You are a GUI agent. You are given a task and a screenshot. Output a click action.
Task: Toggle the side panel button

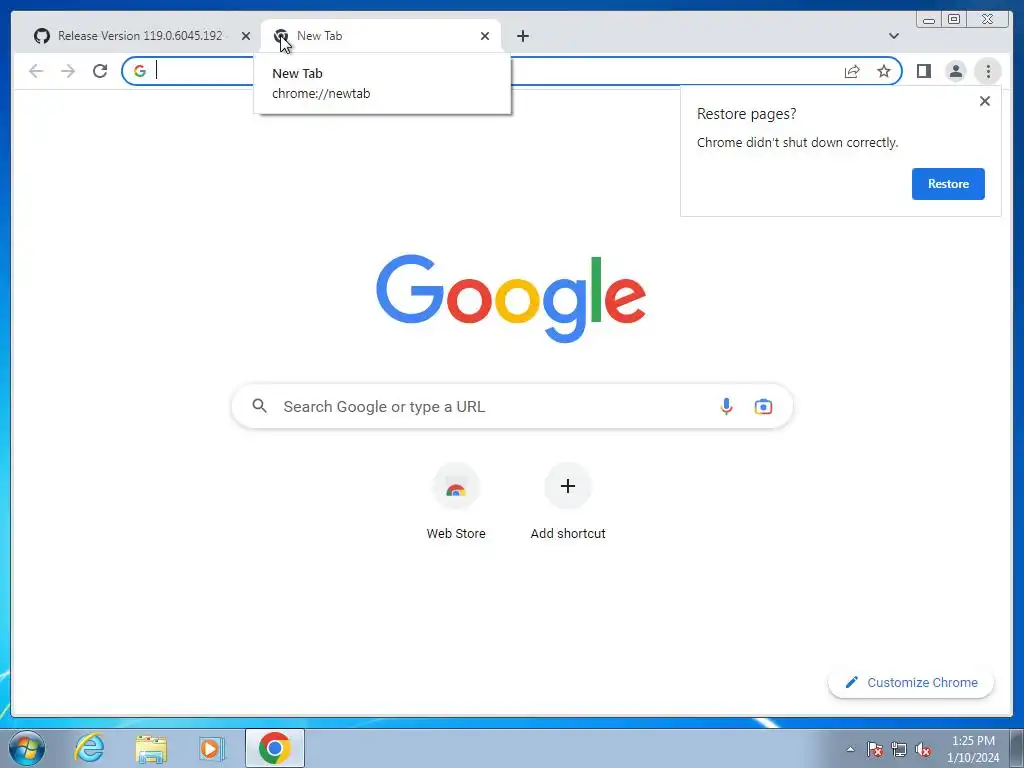[923, 71]
